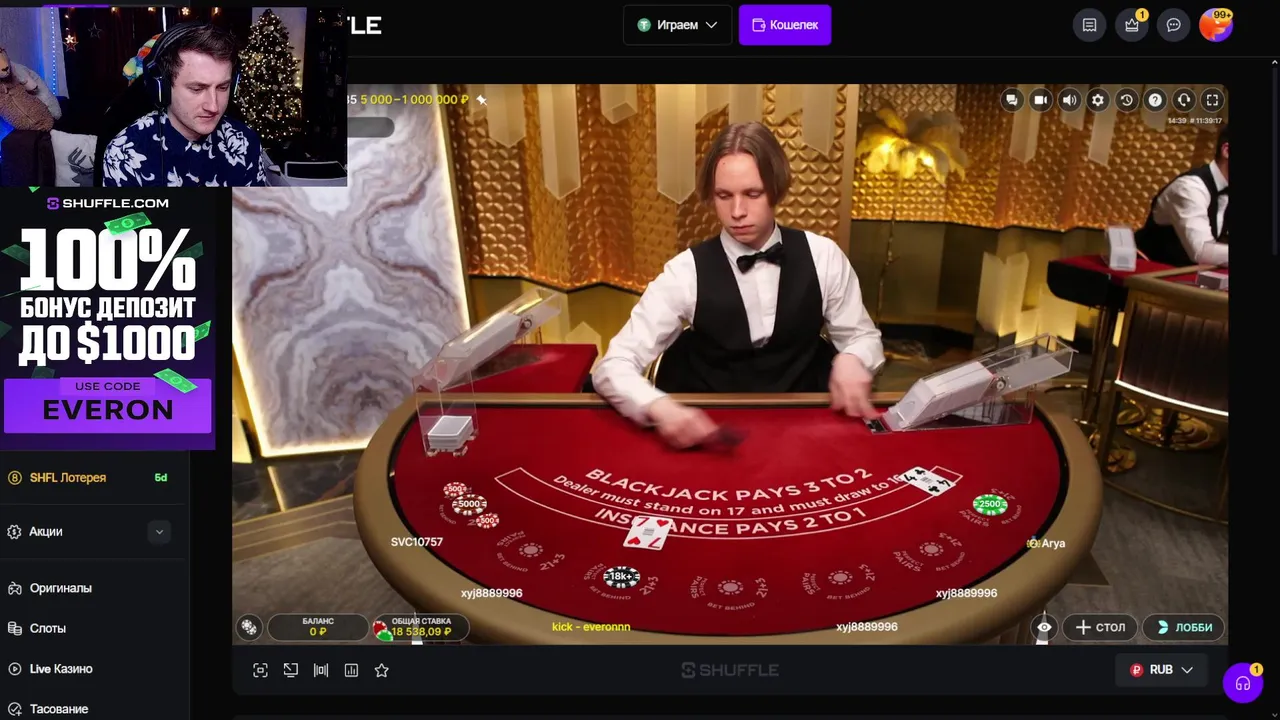
Task: Open the live table chat icon
Action: pos(1012,100)
